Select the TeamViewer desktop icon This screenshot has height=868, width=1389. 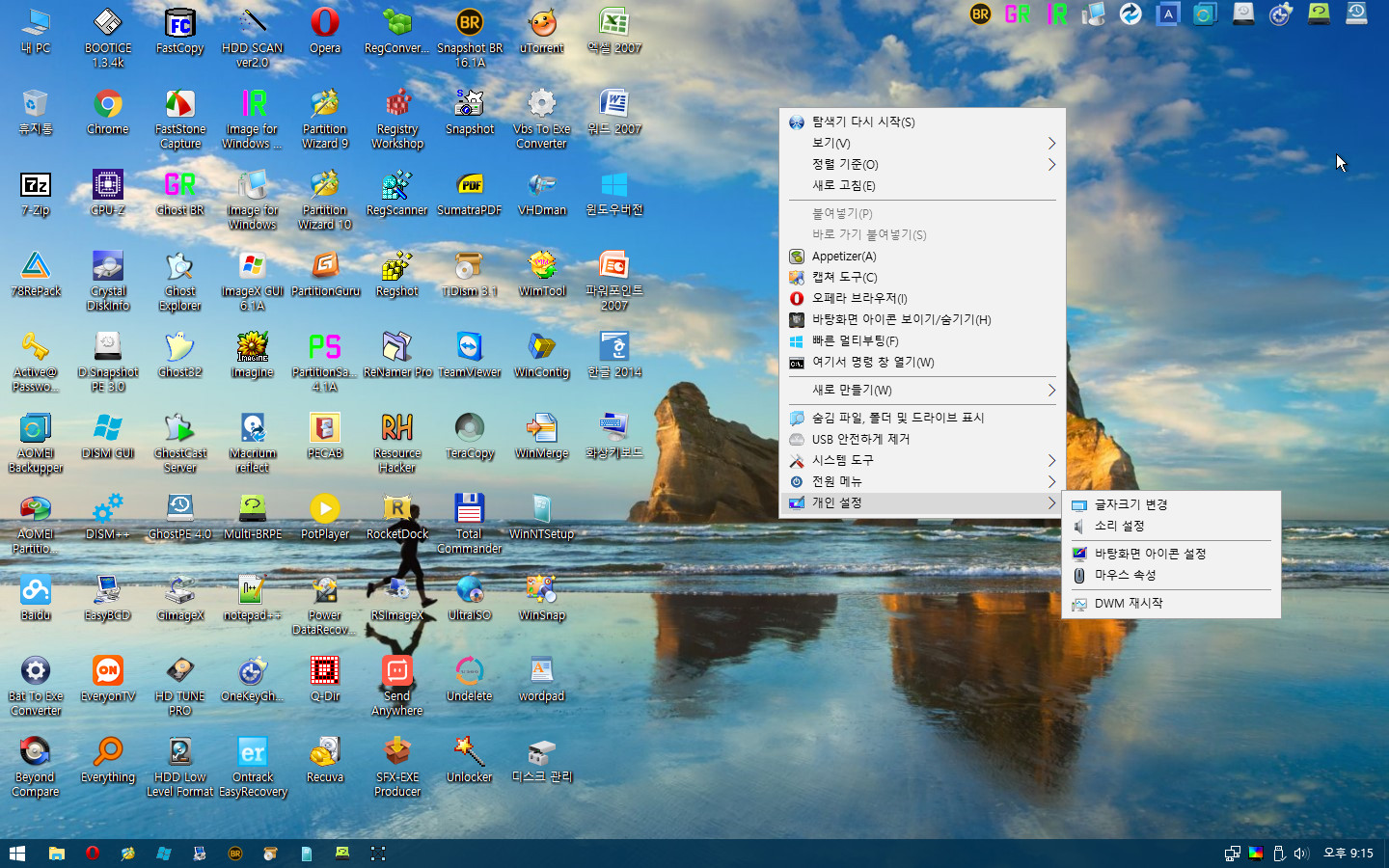pyautogui.click(x=470, y=355)
